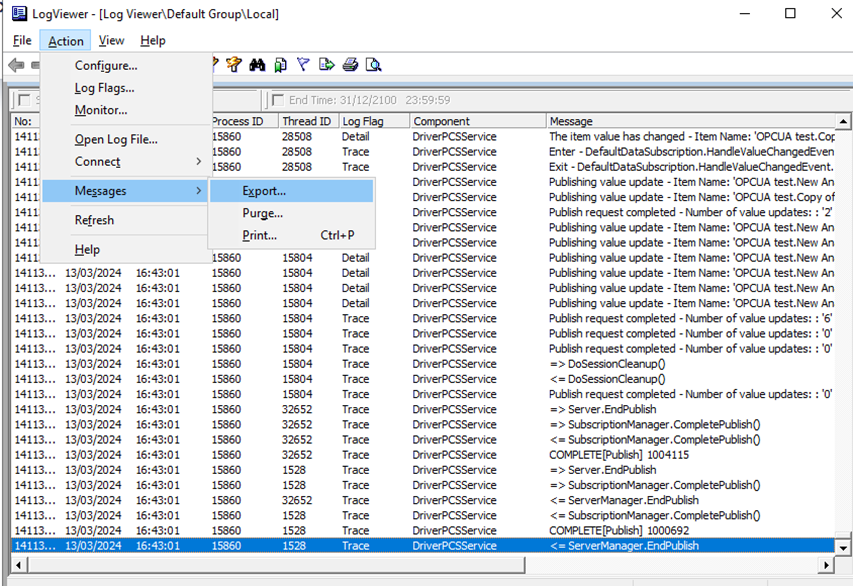853x586 pixels.
Task: Enable the start time checkbox on left
Action: coord(24,100)
